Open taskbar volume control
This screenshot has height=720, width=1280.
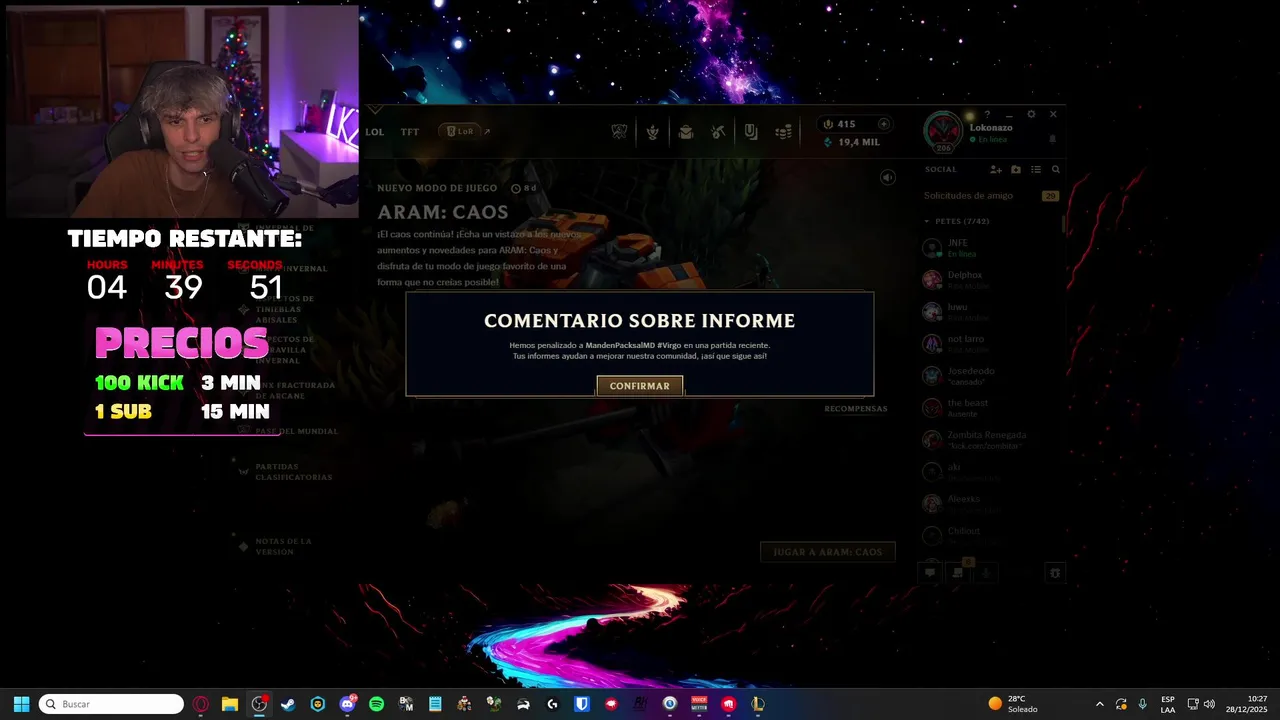point(1209,704)
